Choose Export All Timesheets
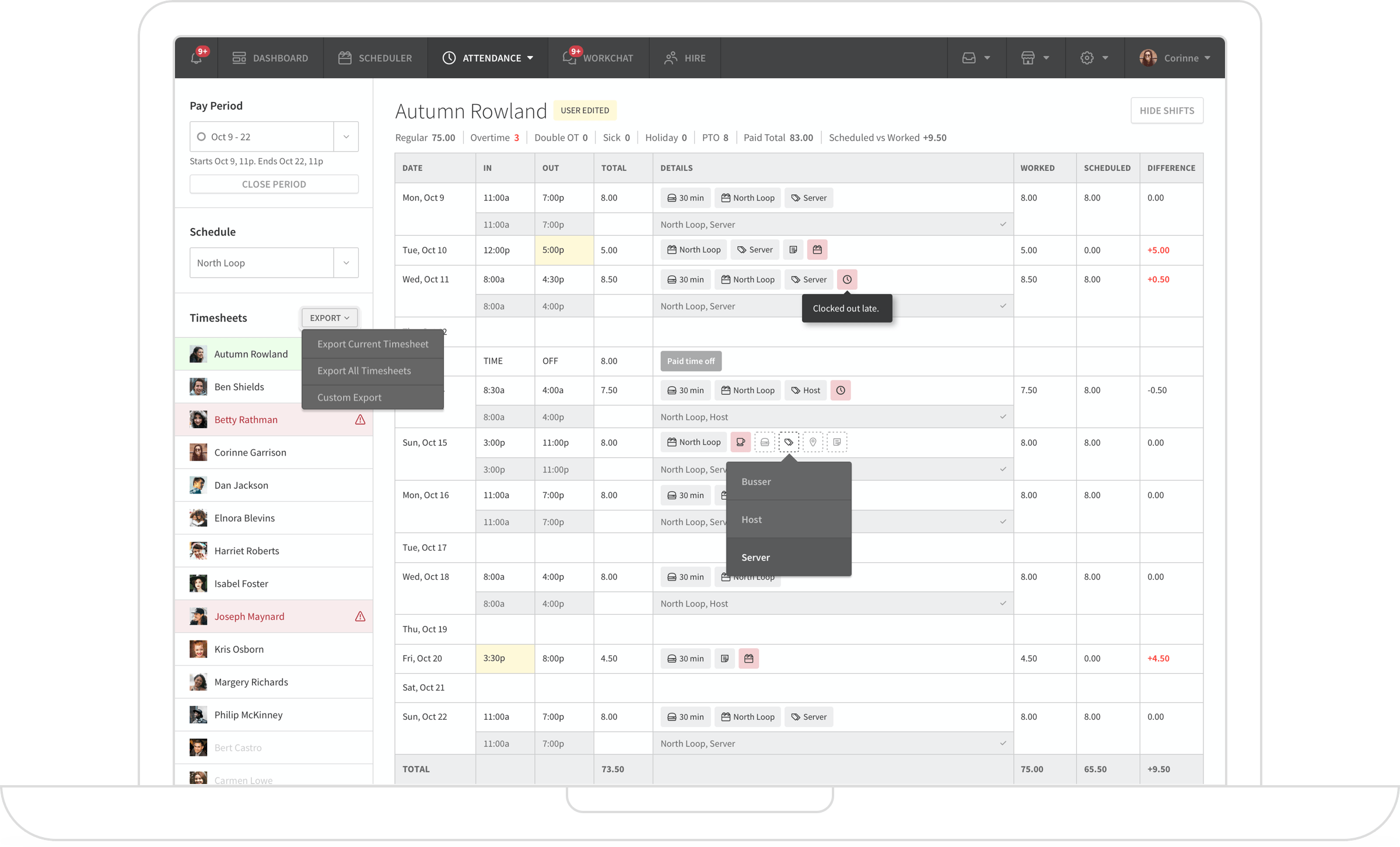 click(x=364, y=370)
